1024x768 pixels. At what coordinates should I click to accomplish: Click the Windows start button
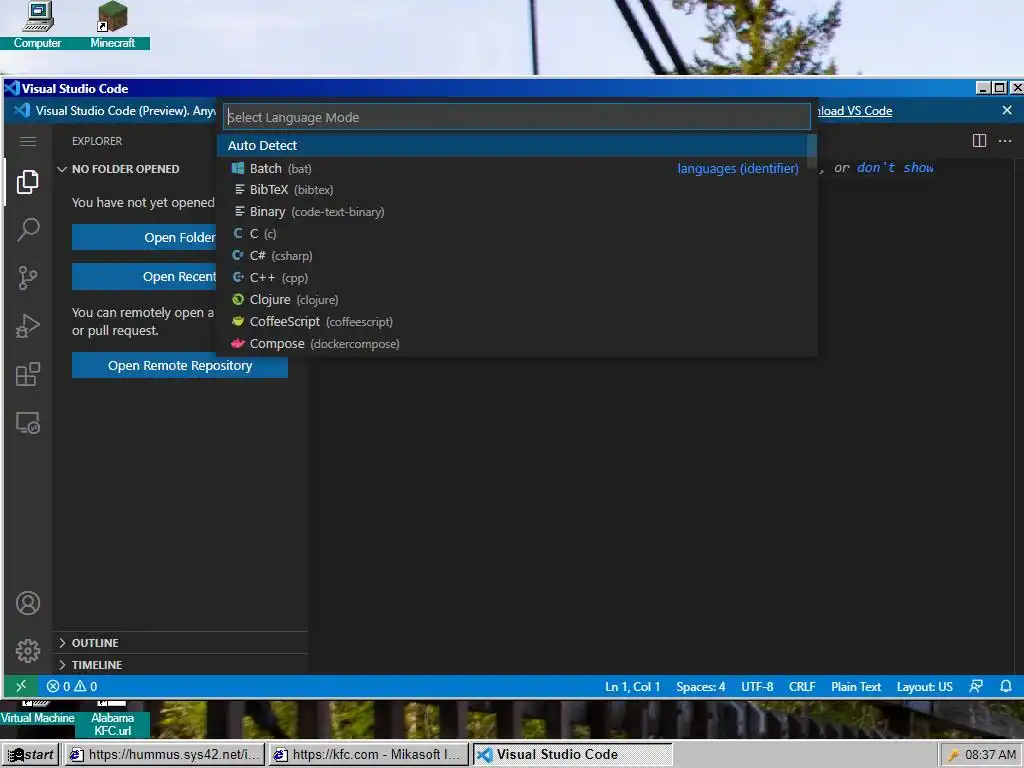pyautogui.click(x=31, y=754)
